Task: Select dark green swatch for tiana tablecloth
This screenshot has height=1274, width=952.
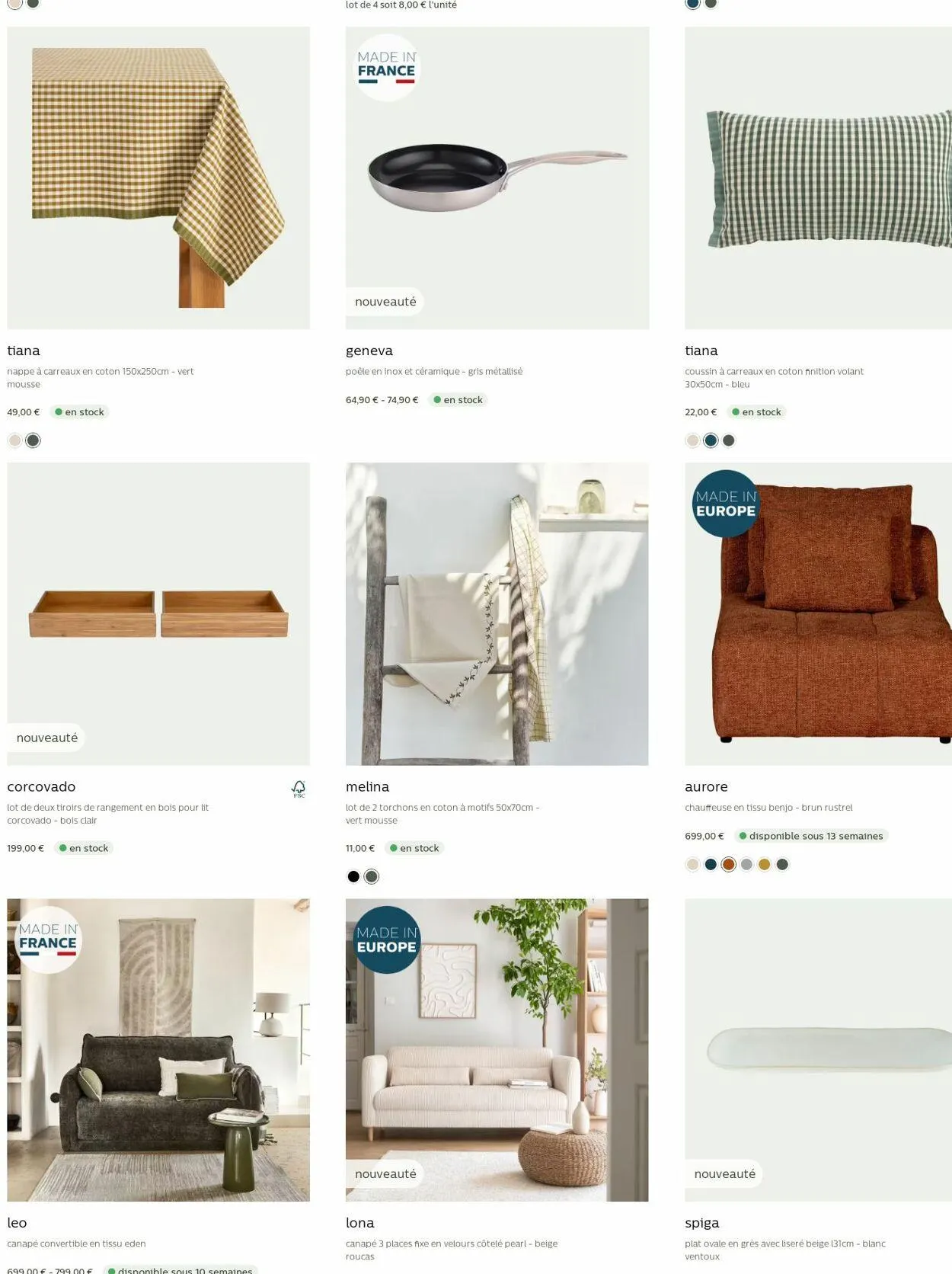Action: coord(33,440)
